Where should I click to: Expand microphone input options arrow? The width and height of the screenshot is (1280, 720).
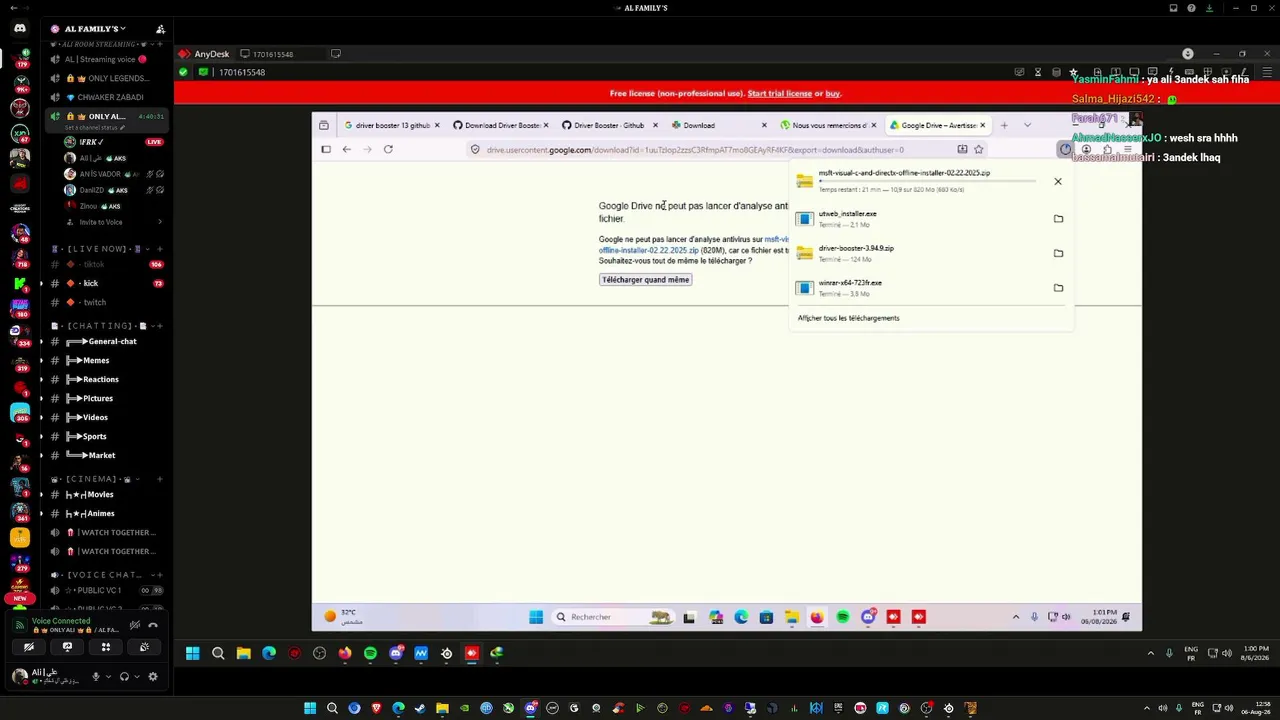point(108,677)
